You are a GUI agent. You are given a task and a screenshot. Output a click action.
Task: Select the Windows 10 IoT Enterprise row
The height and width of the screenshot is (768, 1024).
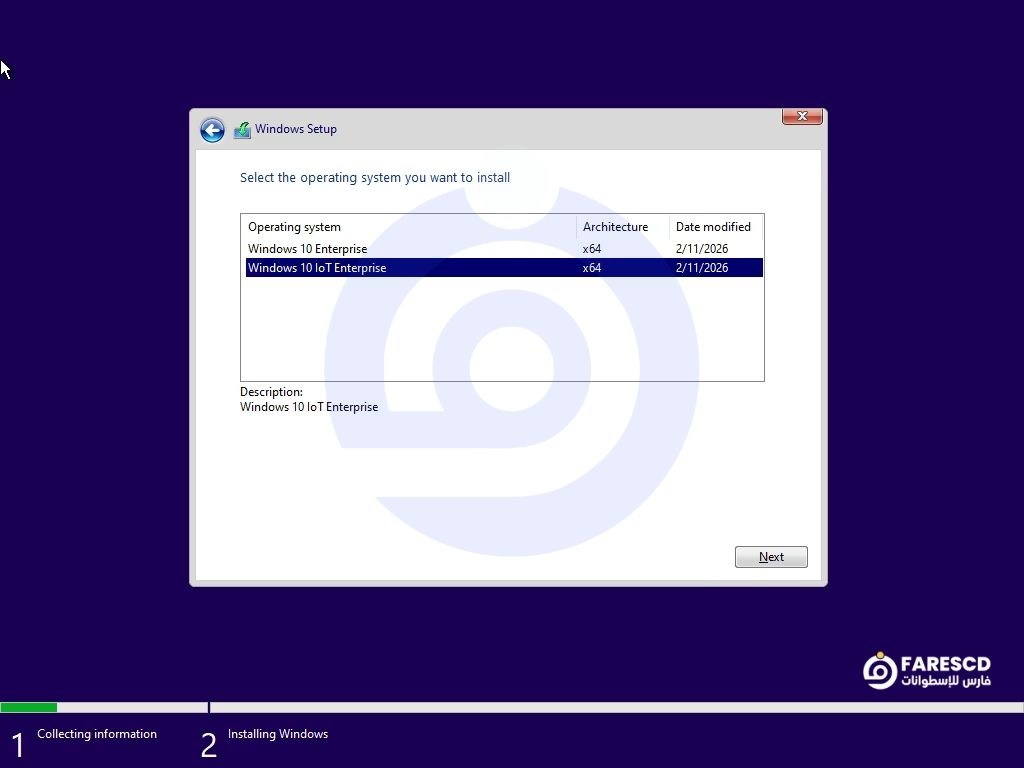coord(317,268)
